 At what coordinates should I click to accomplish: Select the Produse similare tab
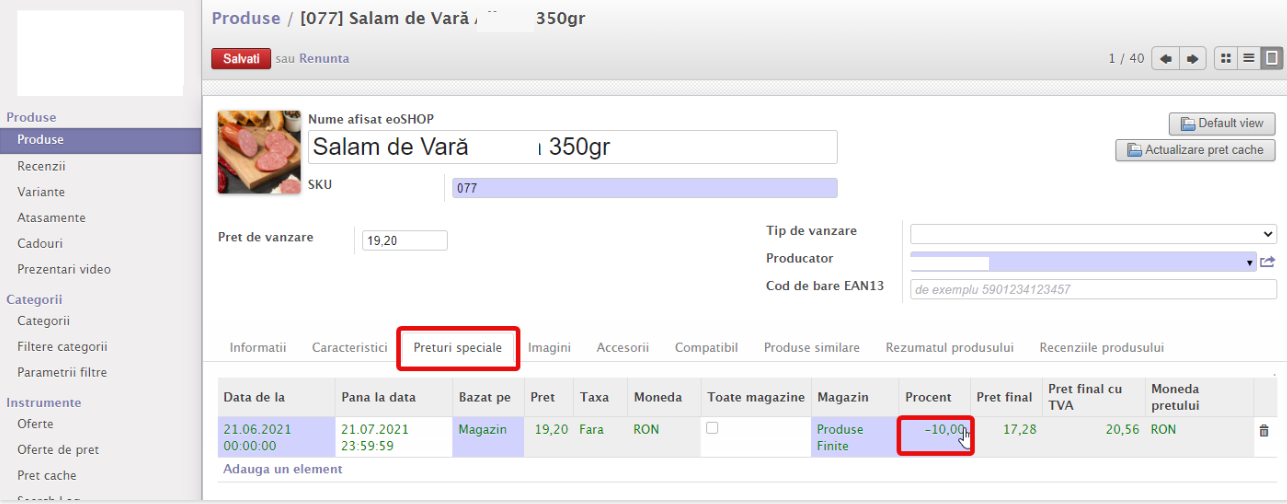pyautogui.click(x=811, y=348)
